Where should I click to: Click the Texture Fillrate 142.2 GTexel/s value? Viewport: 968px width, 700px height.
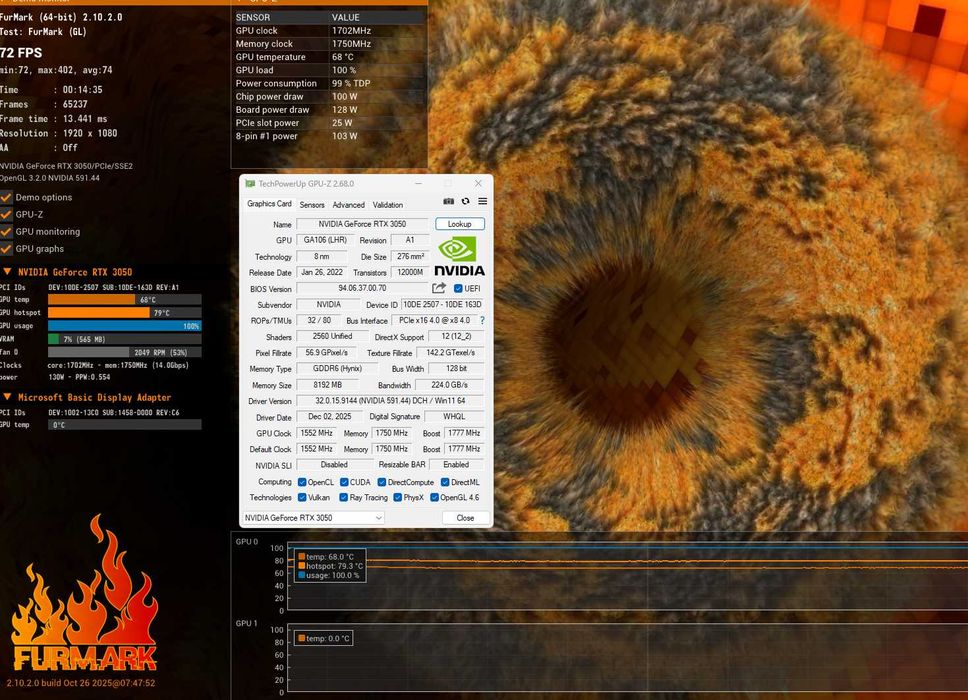[x=451, y=352]
